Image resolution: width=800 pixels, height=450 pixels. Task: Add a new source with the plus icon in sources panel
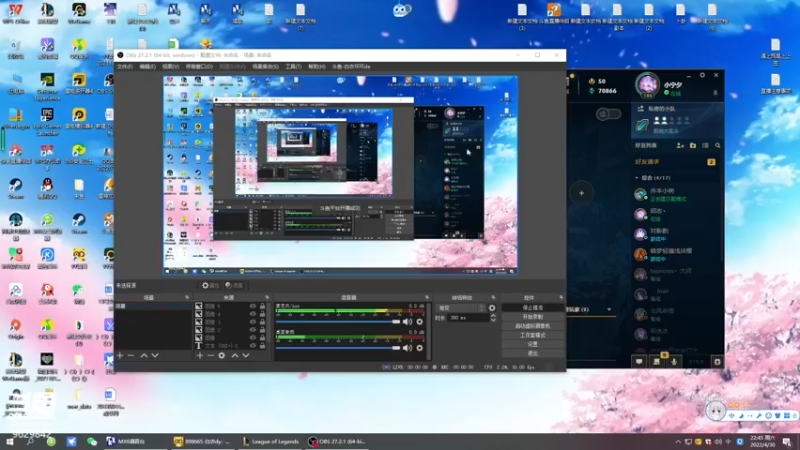pyautogui.click(x=199, y=355)
